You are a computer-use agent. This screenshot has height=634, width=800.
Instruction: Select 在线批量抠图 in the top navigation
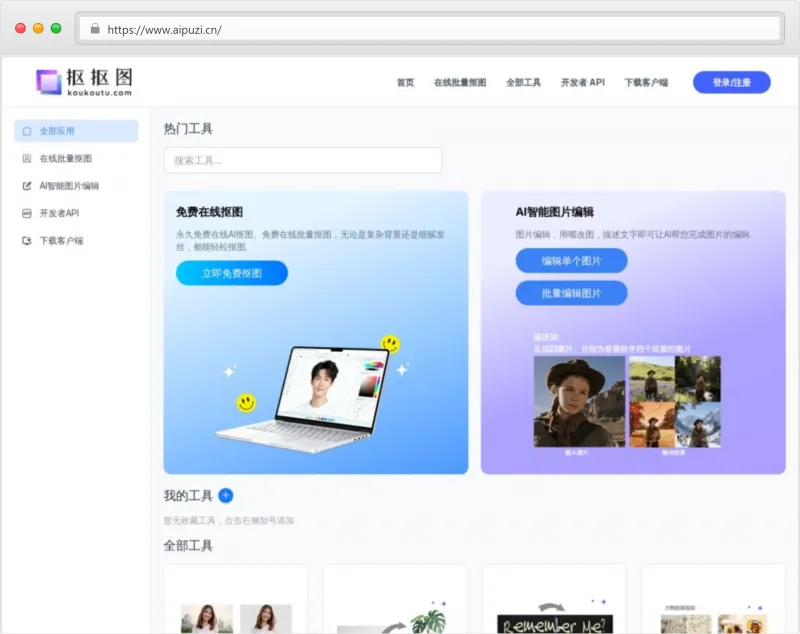tap(458, 82)
